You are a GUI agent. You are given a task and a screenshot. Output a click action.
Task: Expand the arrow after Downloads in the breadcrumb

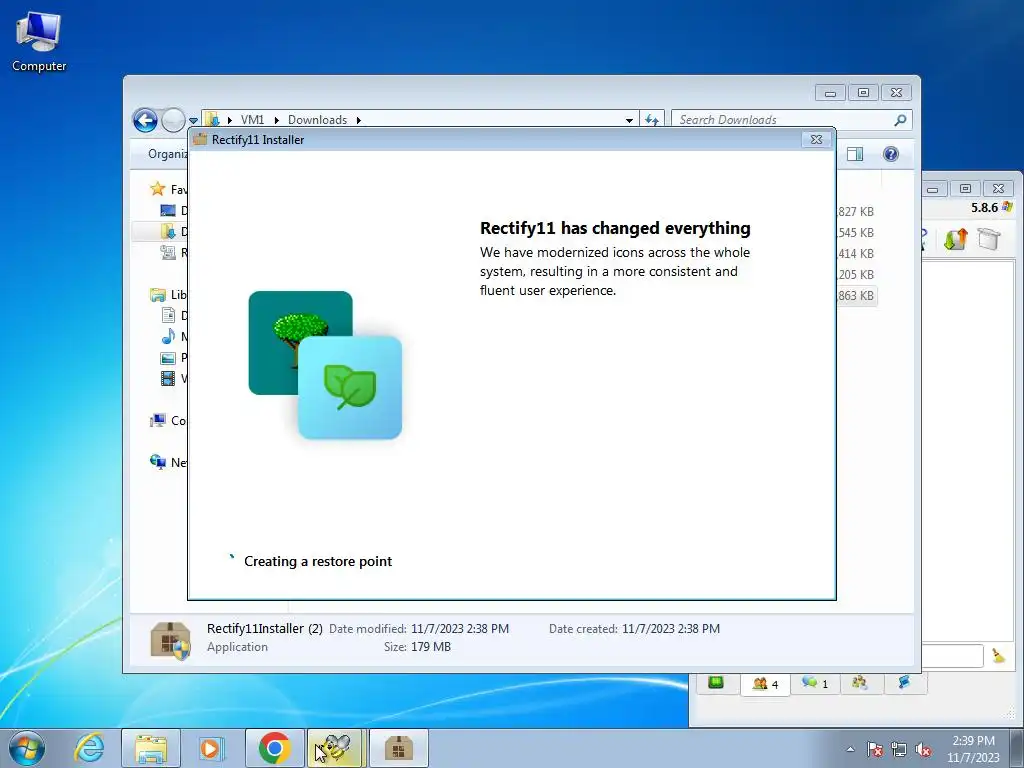pos(359,120)
